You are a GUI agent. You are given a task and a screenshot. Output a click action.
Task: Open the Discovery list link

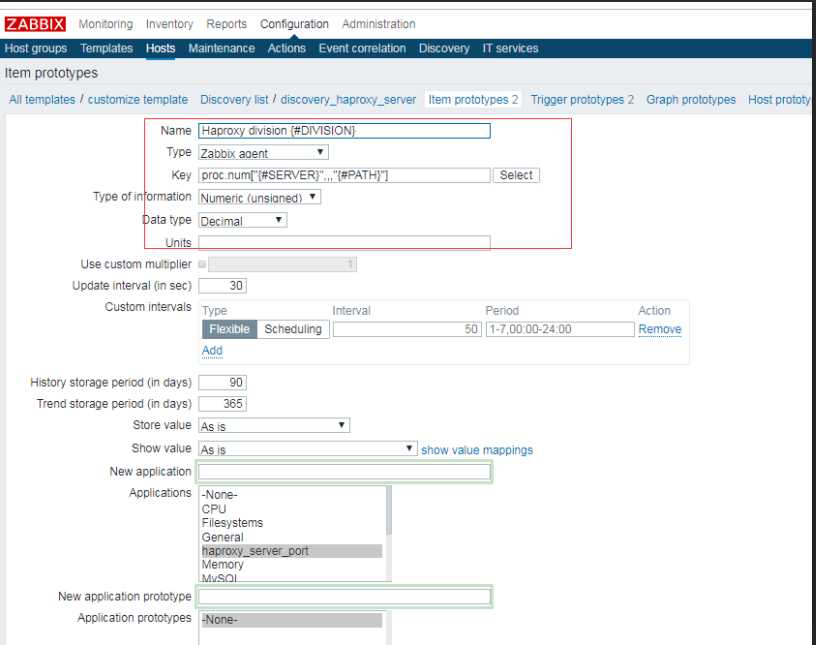coord(234,99)
